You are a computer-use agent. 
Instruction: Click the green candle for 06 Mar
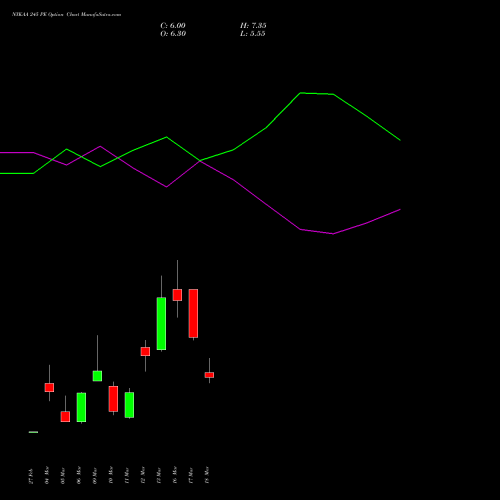pyautogui.click(x=81, y=407)
